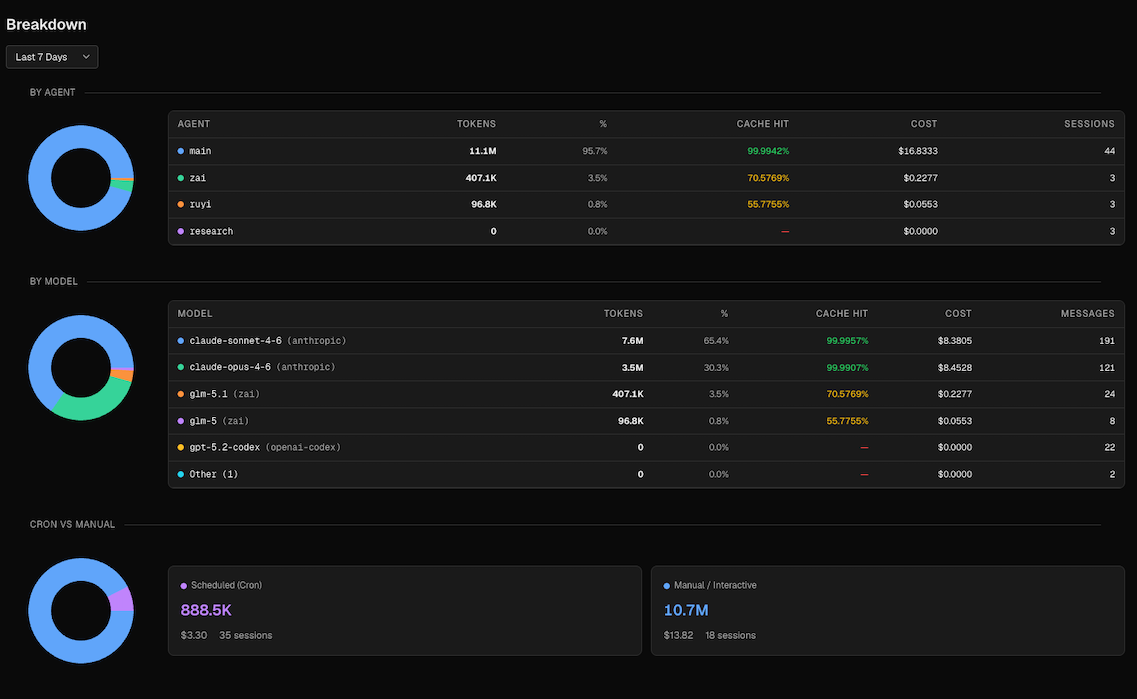The height and width of the screenshot is (699, 1137).
Task: Click the BY MODEL section label
Action: tap(54, 281)
